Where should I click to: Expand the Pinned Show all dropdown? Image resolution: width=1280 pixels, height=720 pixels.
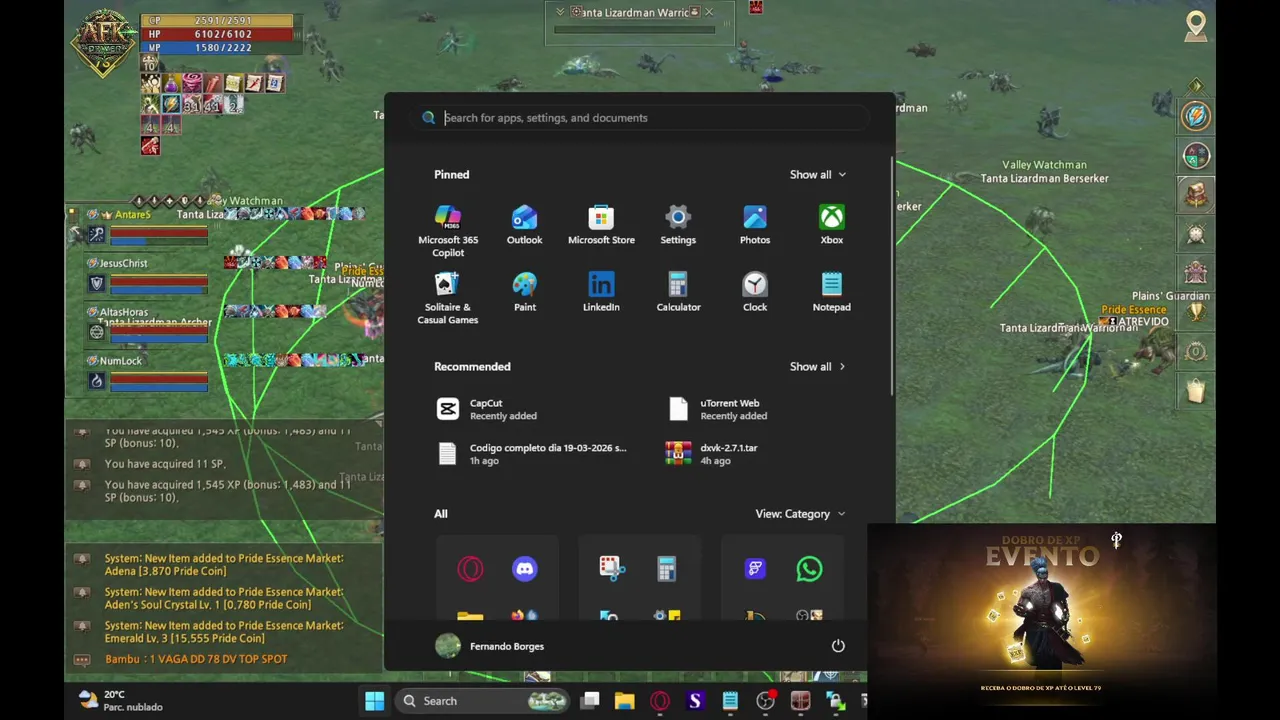pyautogui.click(x=818, y=174)
